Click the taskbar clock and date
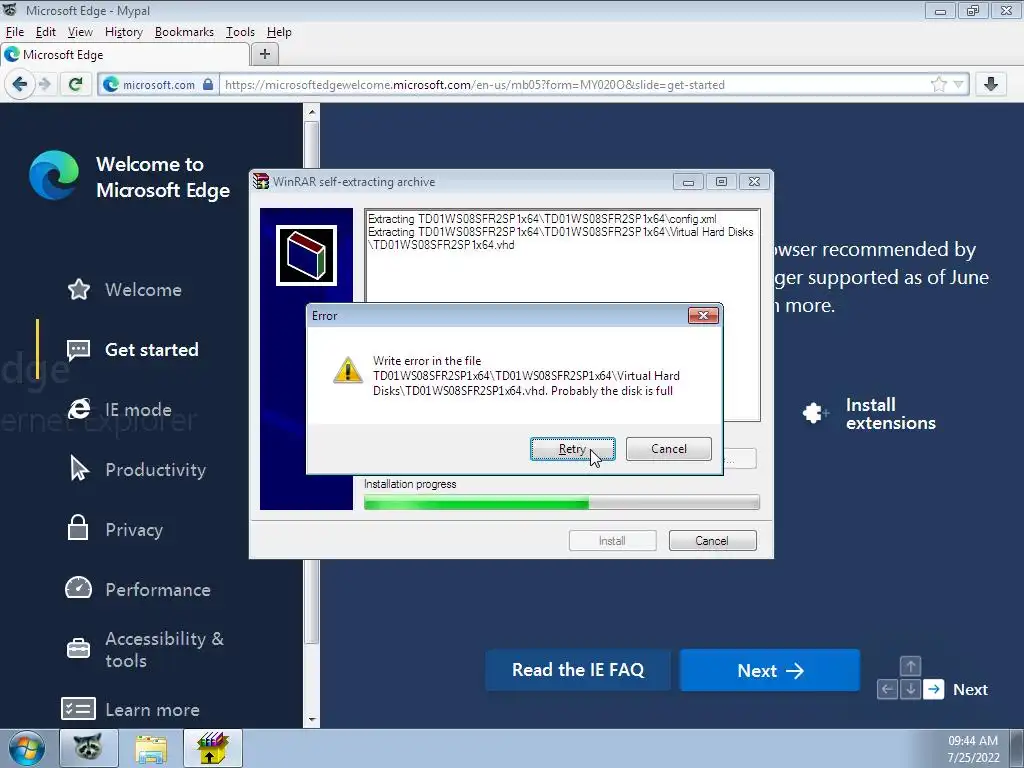The image size is (1024, 768). point(973,749)
